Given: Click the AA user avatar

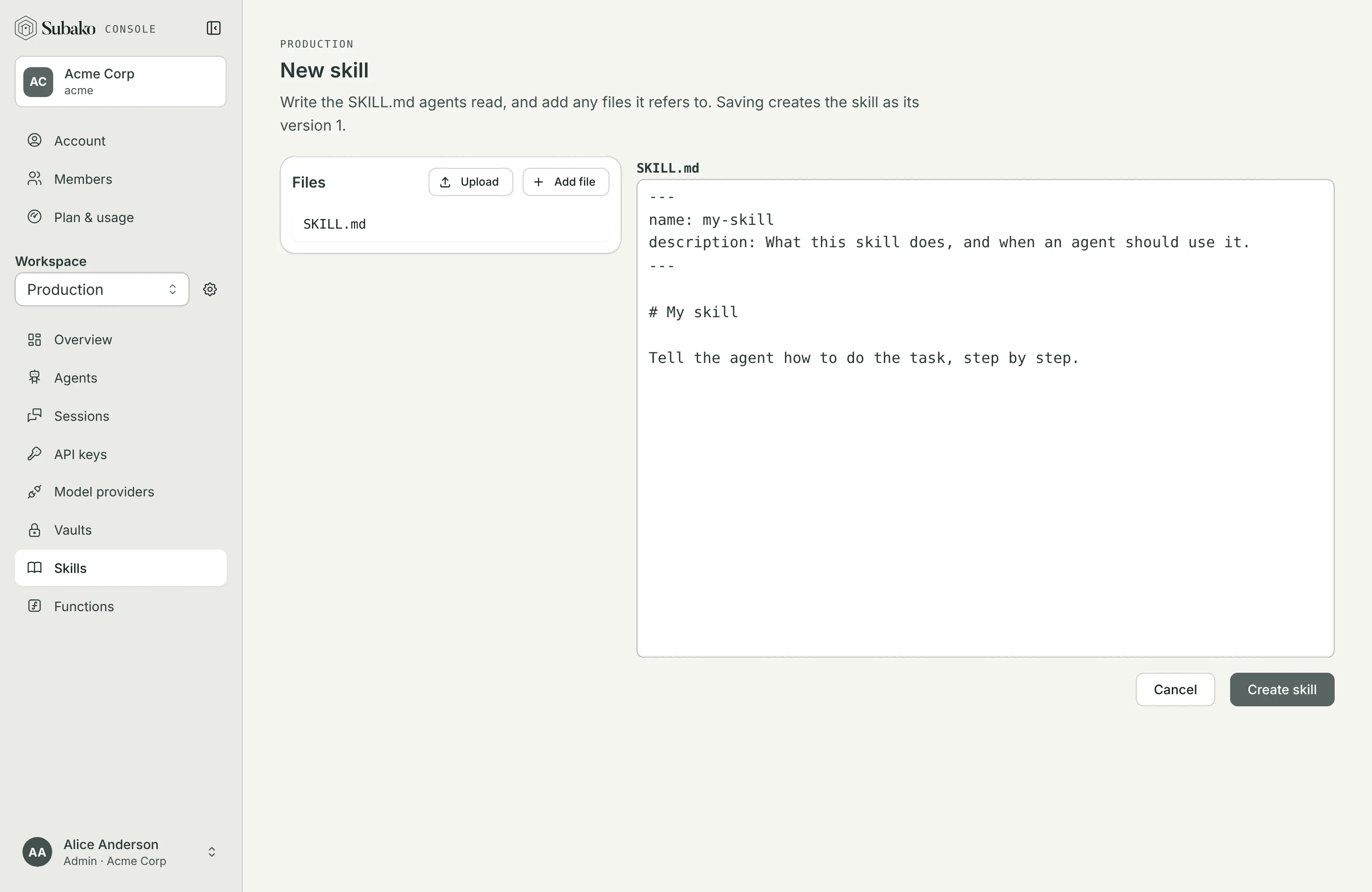Looking at the screenshot, I should coord(37,852).
